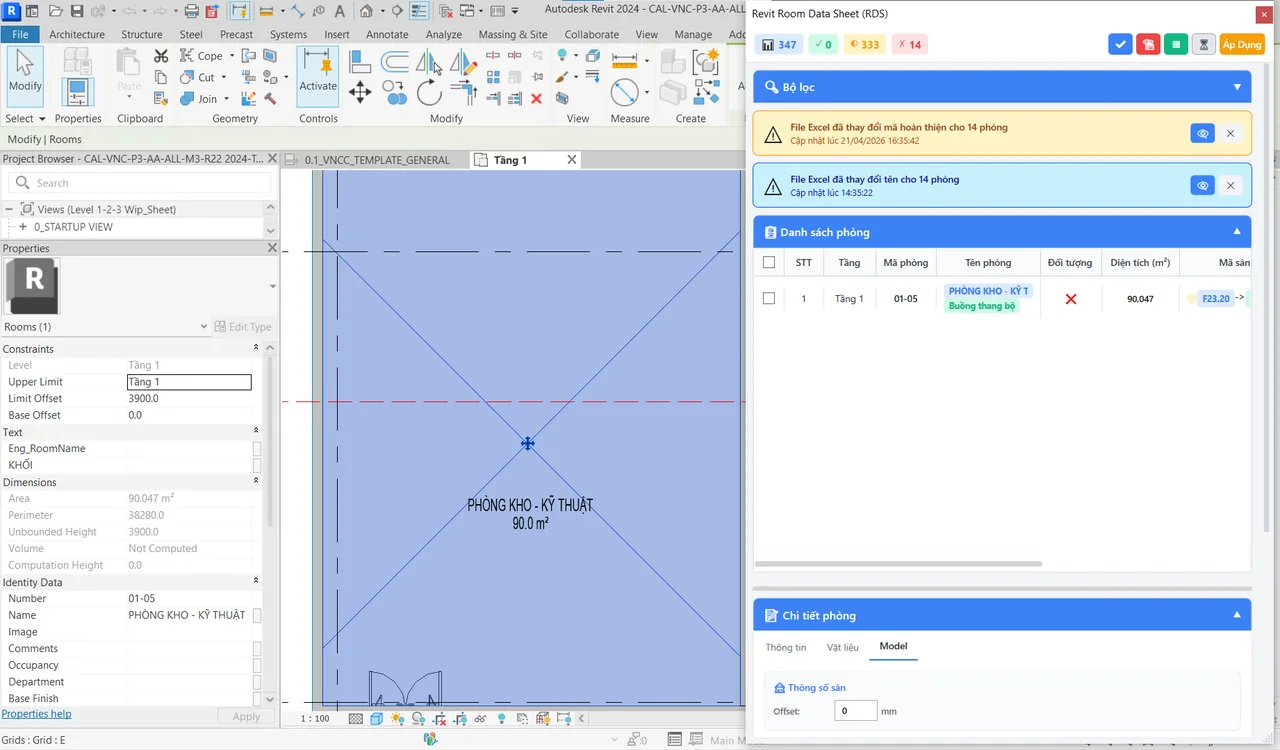Click the Cut to Clipboard scissors icon
The height and width of the screenshot is (750, 1280).
[161, 56]
